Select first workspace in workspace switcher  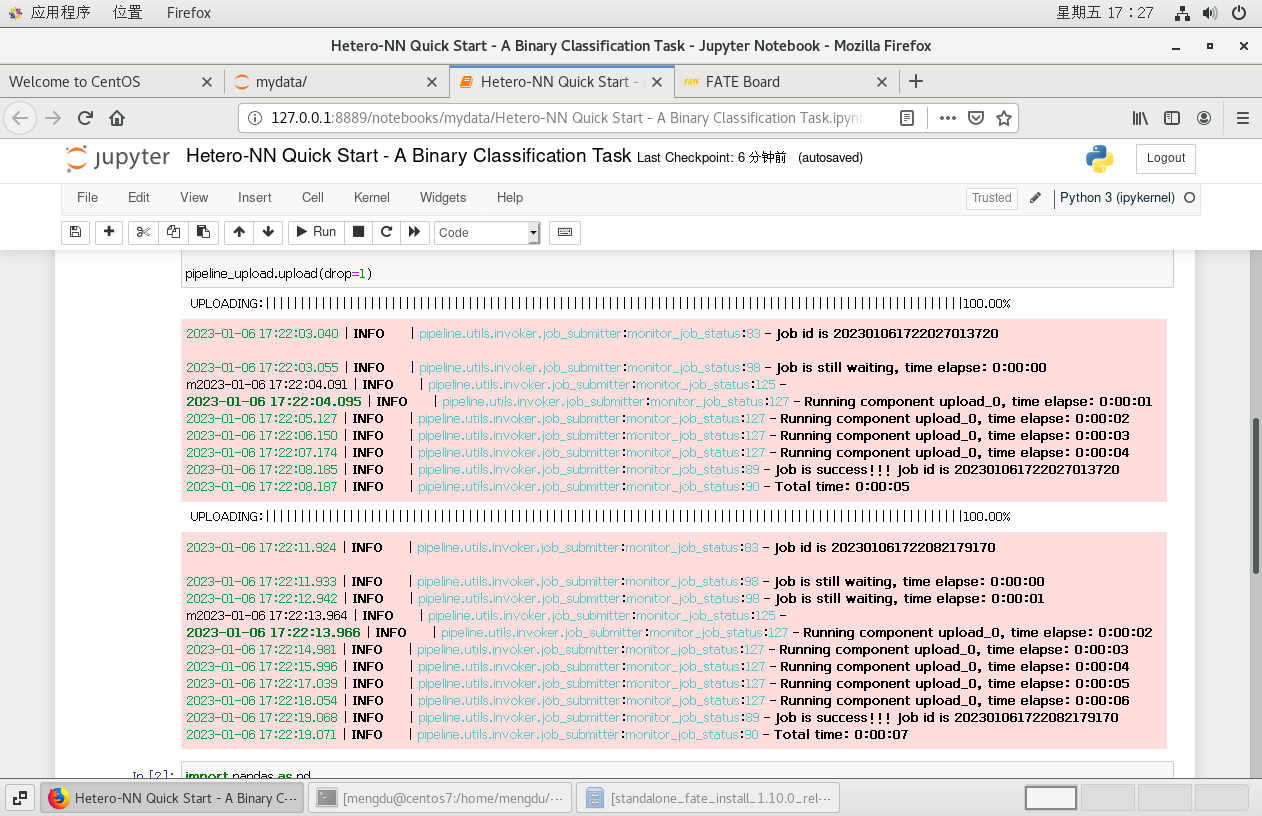pos(1051,798)
